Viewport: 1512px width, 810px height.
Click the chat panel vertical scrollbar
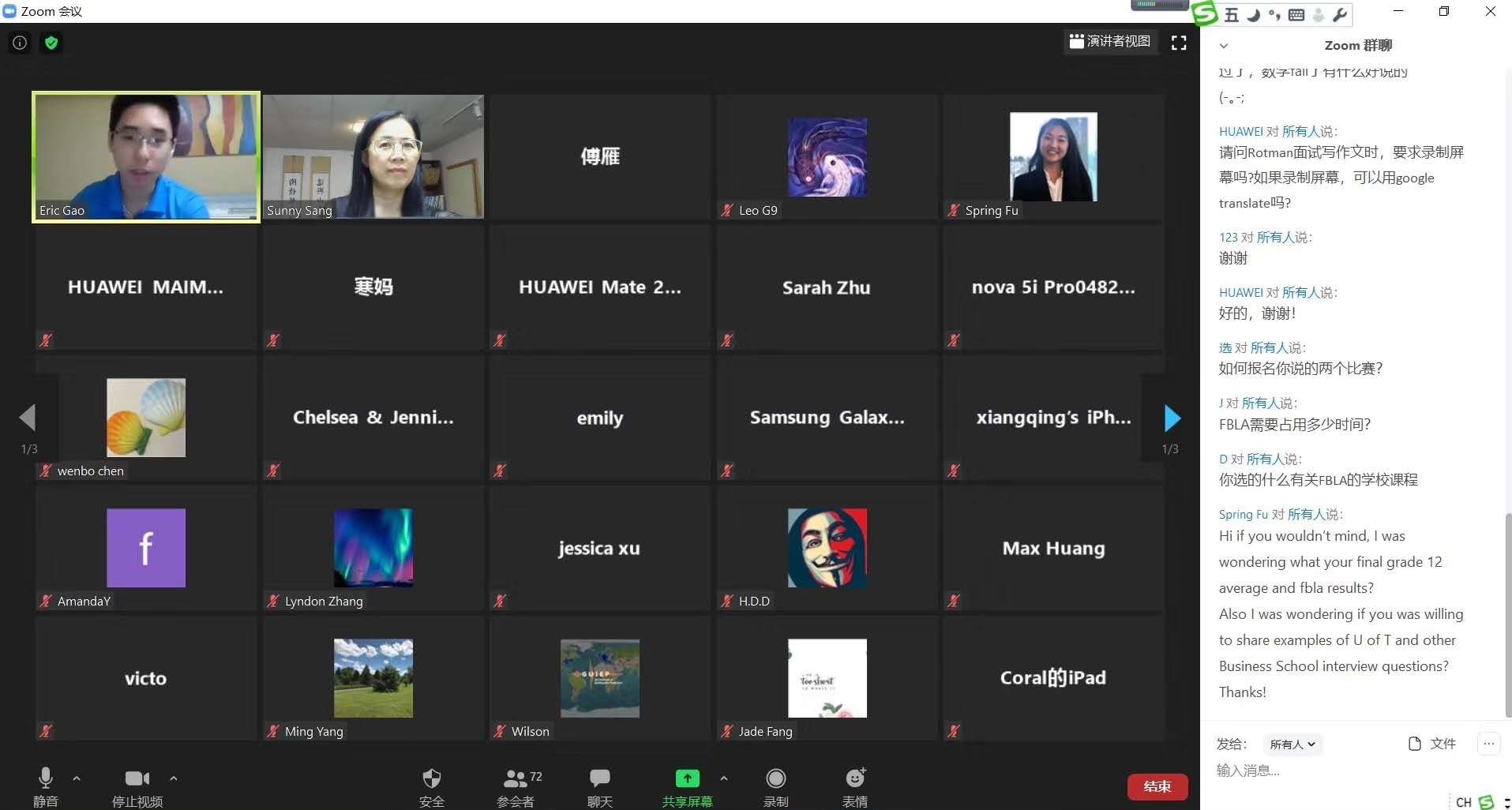tap(1508, 615)
